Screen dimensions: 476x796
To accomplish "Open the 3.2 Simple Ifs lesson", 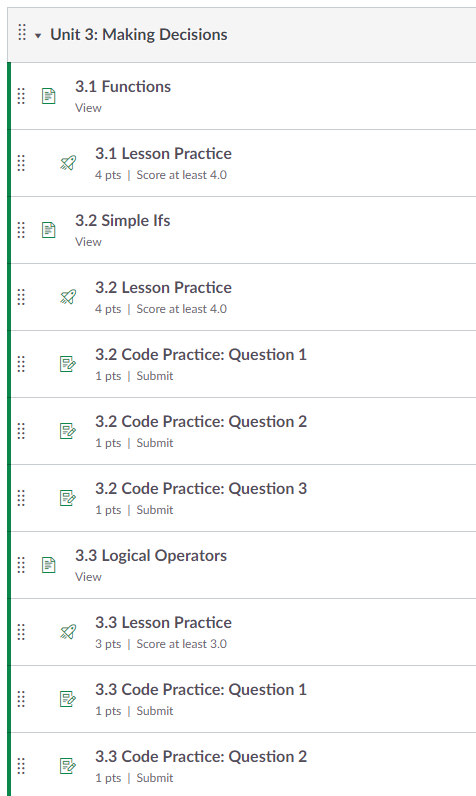I will pyautogui.click(x=122, y=221).
